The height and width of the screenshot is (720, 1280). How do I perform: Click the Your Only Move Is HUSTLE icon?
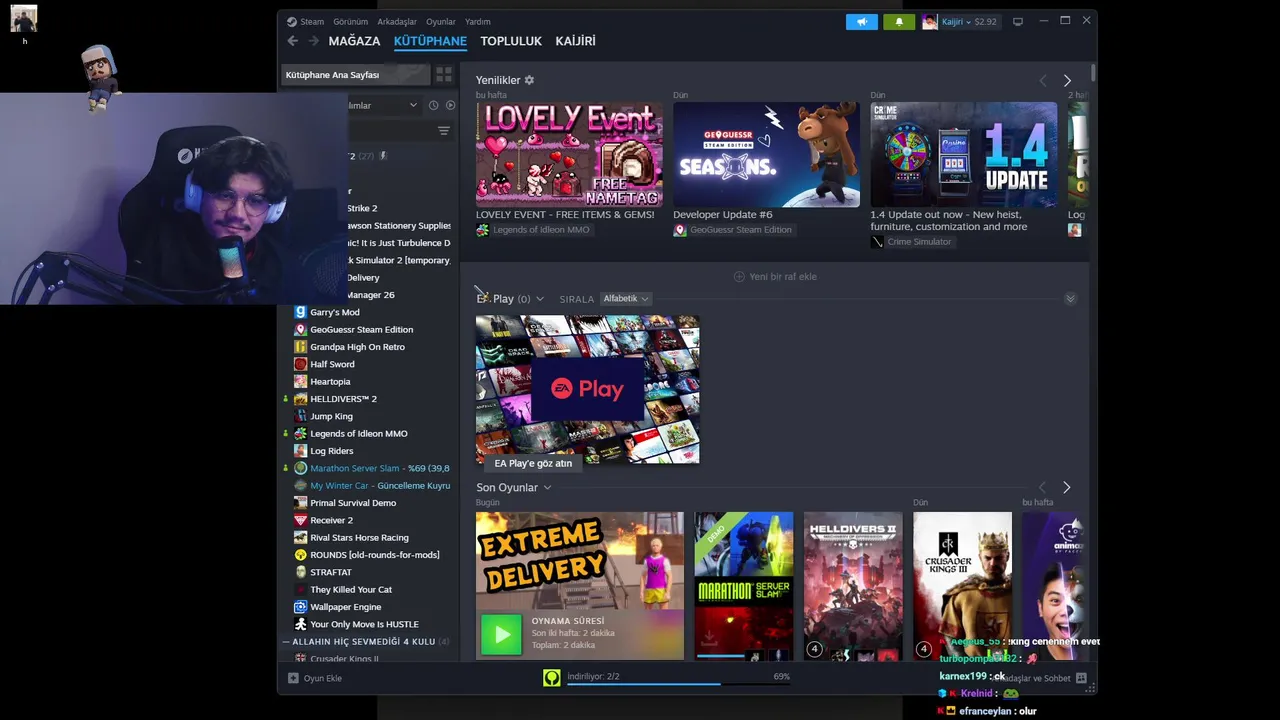click(300, 624)
